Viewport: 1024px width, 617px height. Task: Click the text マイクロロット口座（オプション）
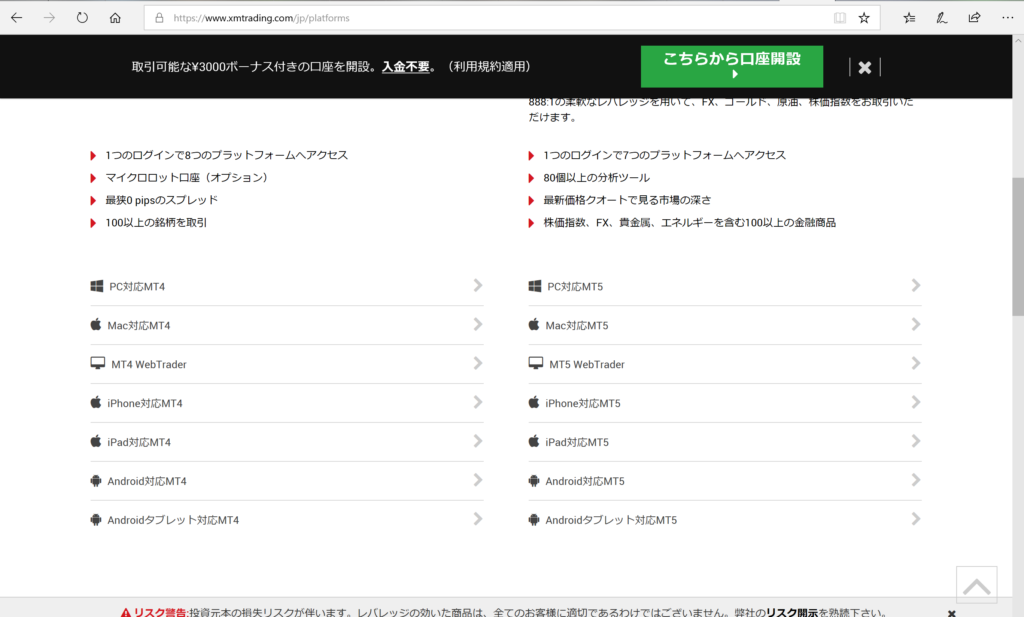[x=187, y=178]
